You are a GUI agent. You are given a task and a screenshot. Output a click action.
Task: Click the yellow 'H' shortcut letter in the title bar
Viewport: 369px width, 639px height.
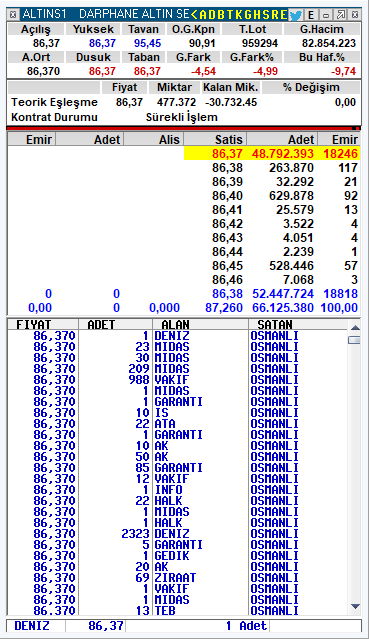point(257,15)
